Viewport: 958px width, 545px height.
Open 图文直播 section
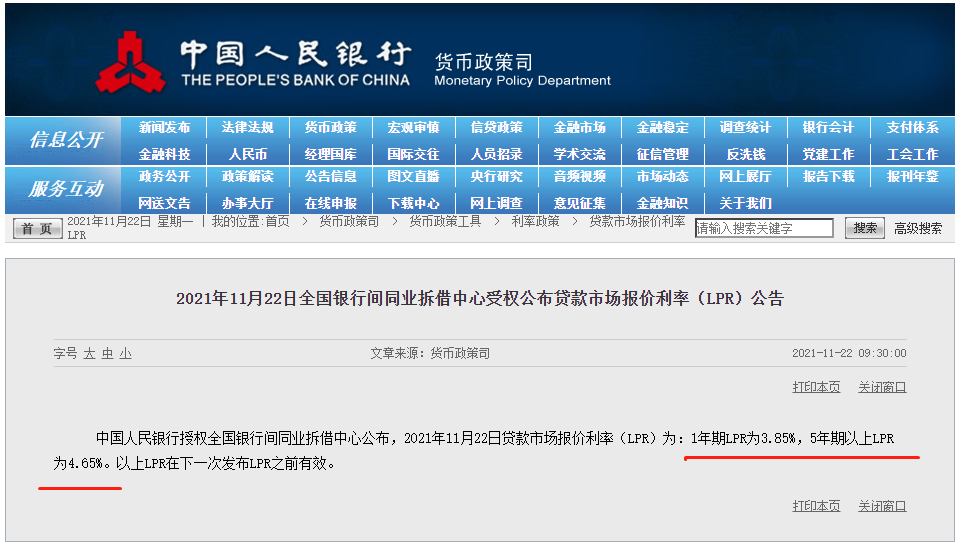tap(414, 177)
